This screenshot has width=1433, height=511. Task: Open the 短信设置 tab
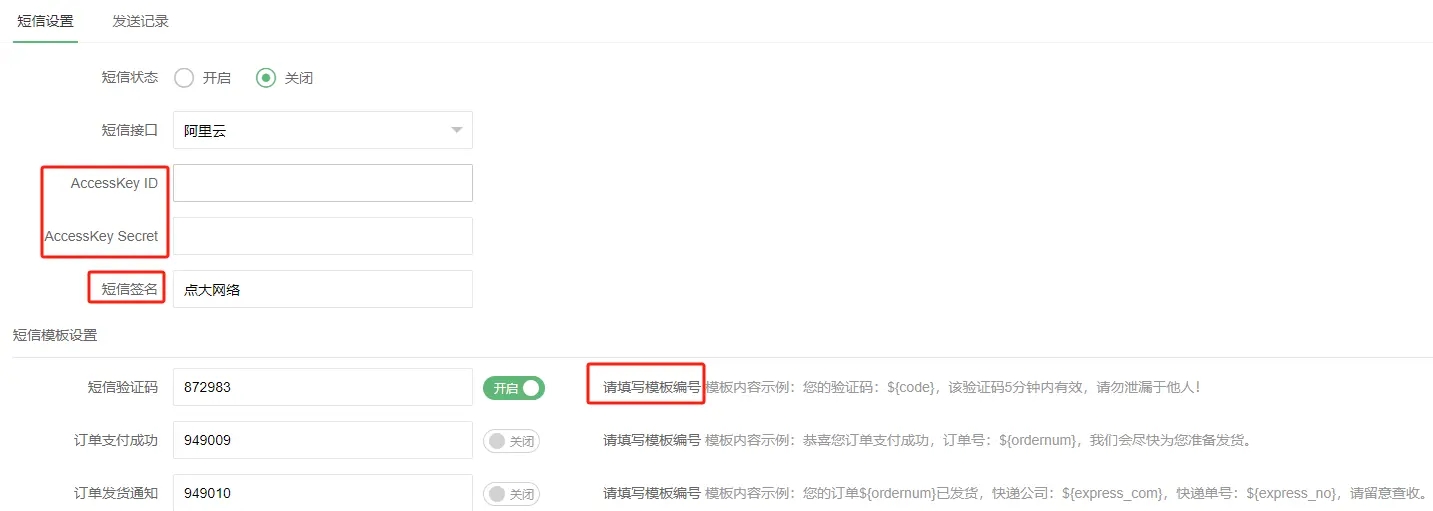pyautogui.click(x=45, y=21)
